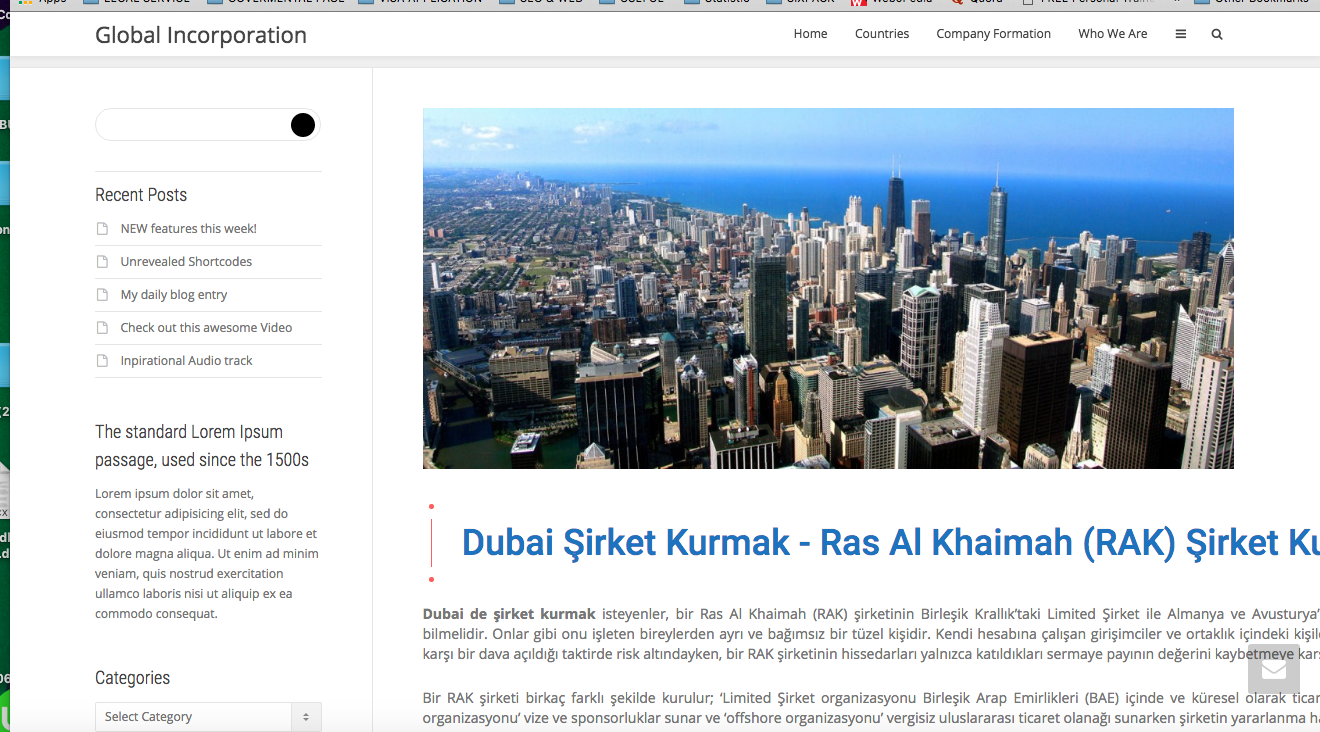Click the document icon beside NEW features this week!
This screenshot has width=1320, height=732.
point(102,229)
